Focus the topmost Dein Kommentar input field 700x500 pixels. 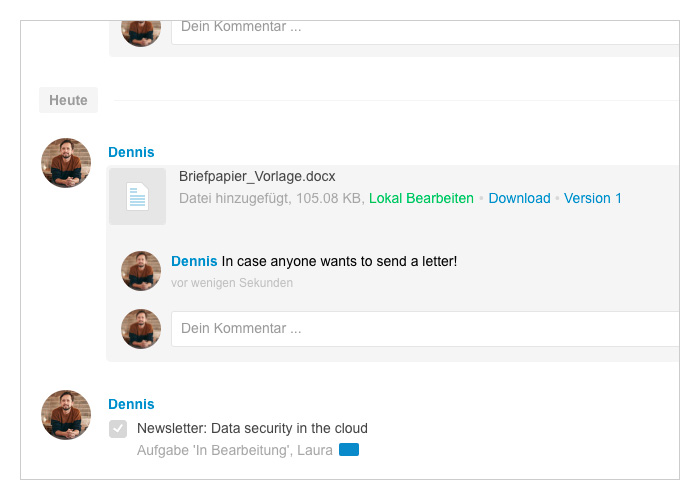click(425, 32)
